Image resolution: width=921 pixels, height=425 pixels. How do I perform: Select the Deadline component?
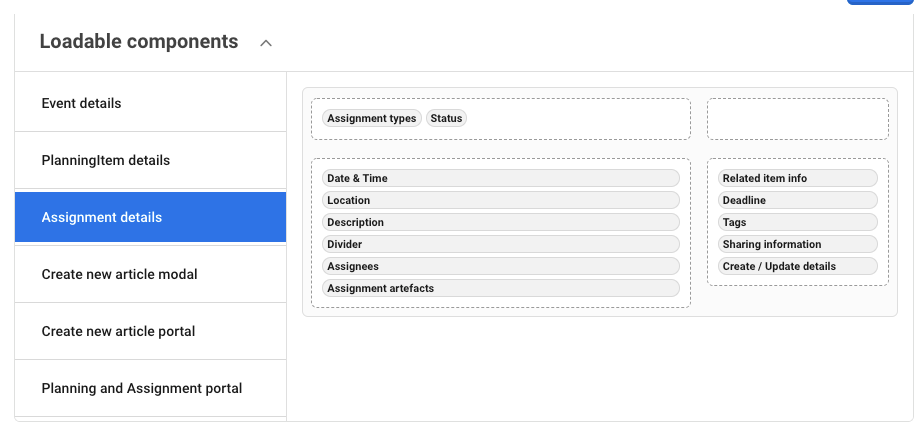click(x=797, y=200)
